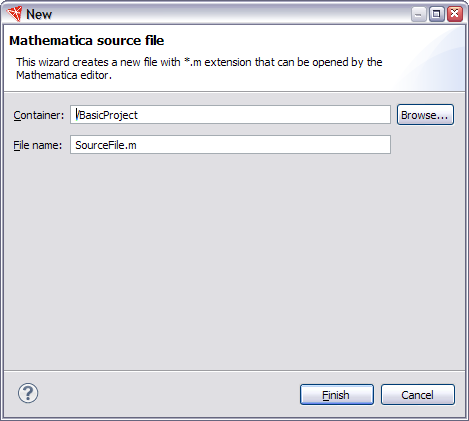Focus the File name text field
This screenshot has height=421, width=469.
tap(230, 145)
